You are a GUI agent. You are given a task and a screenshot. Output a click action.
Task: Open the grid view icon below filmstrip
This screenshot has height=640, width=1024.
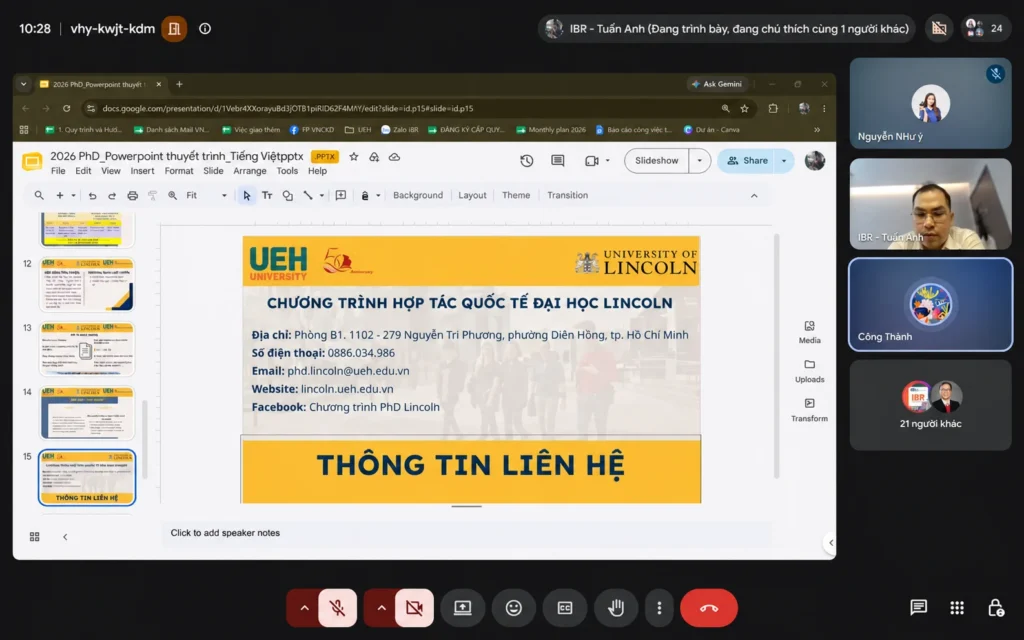[x=35, y=537]
